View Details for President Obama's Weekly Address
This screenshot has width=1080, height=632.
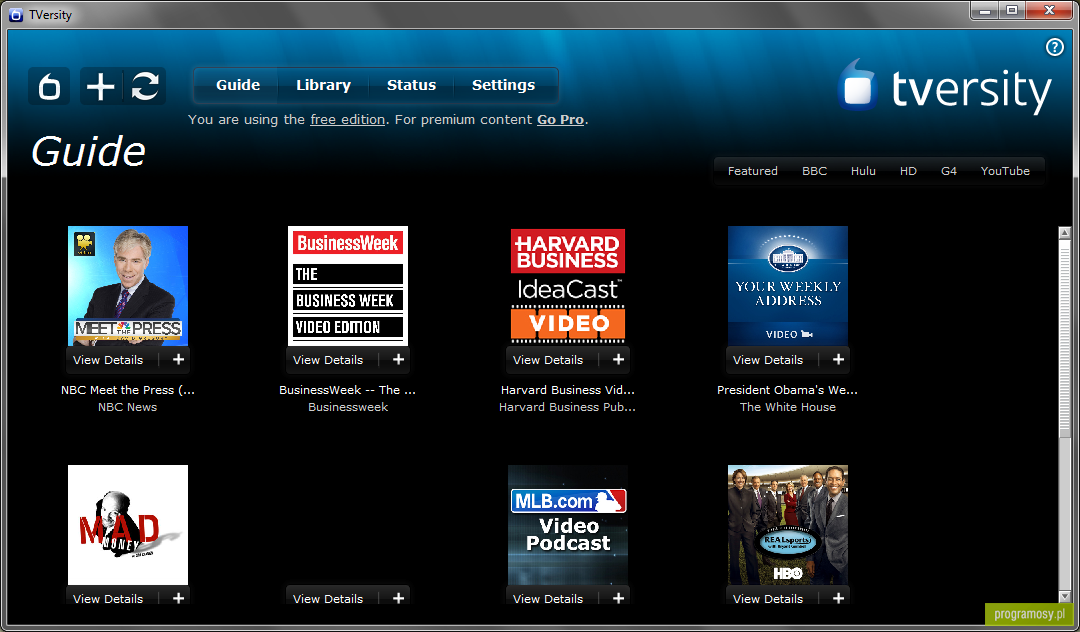pos(768,359)
